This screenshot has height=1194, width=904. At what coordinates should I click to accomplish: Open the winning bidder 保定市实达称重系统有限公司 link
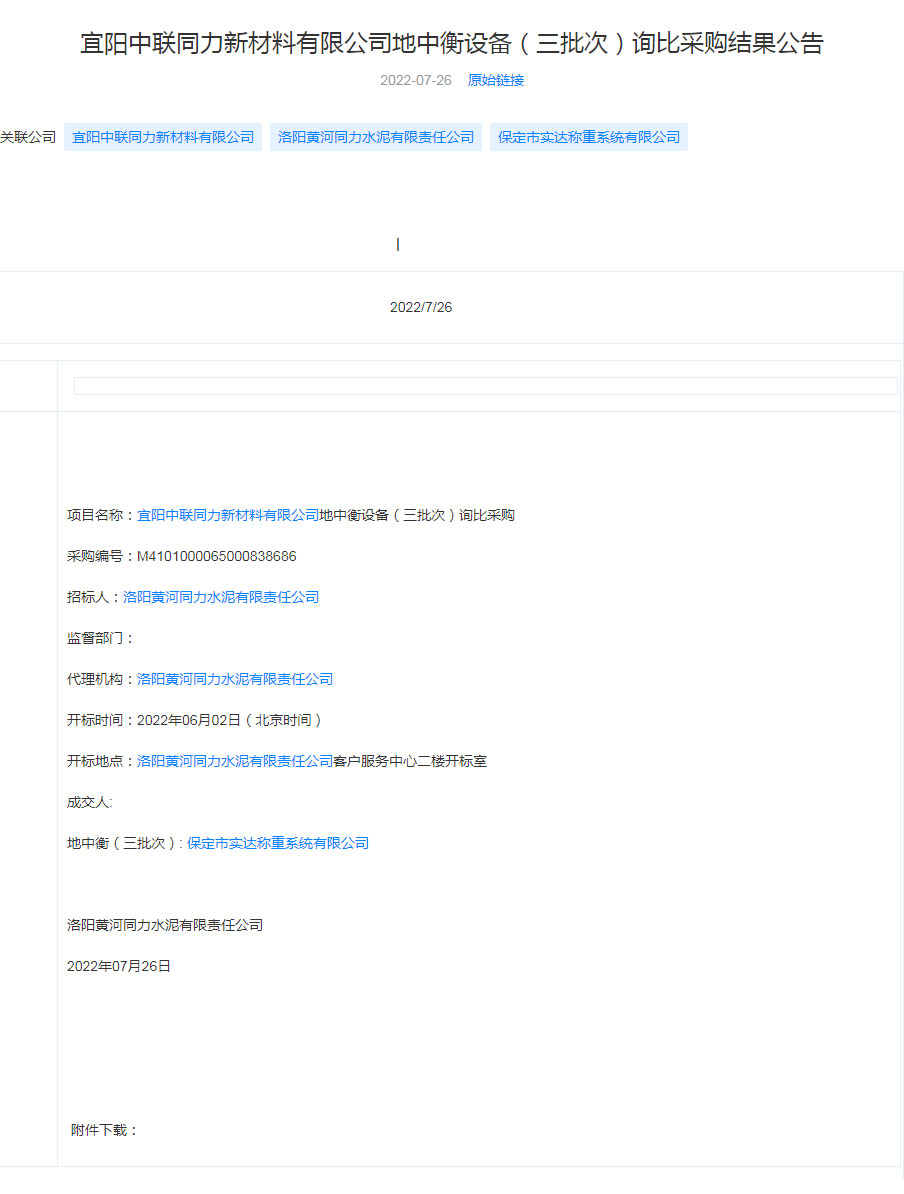click(278, 843)
